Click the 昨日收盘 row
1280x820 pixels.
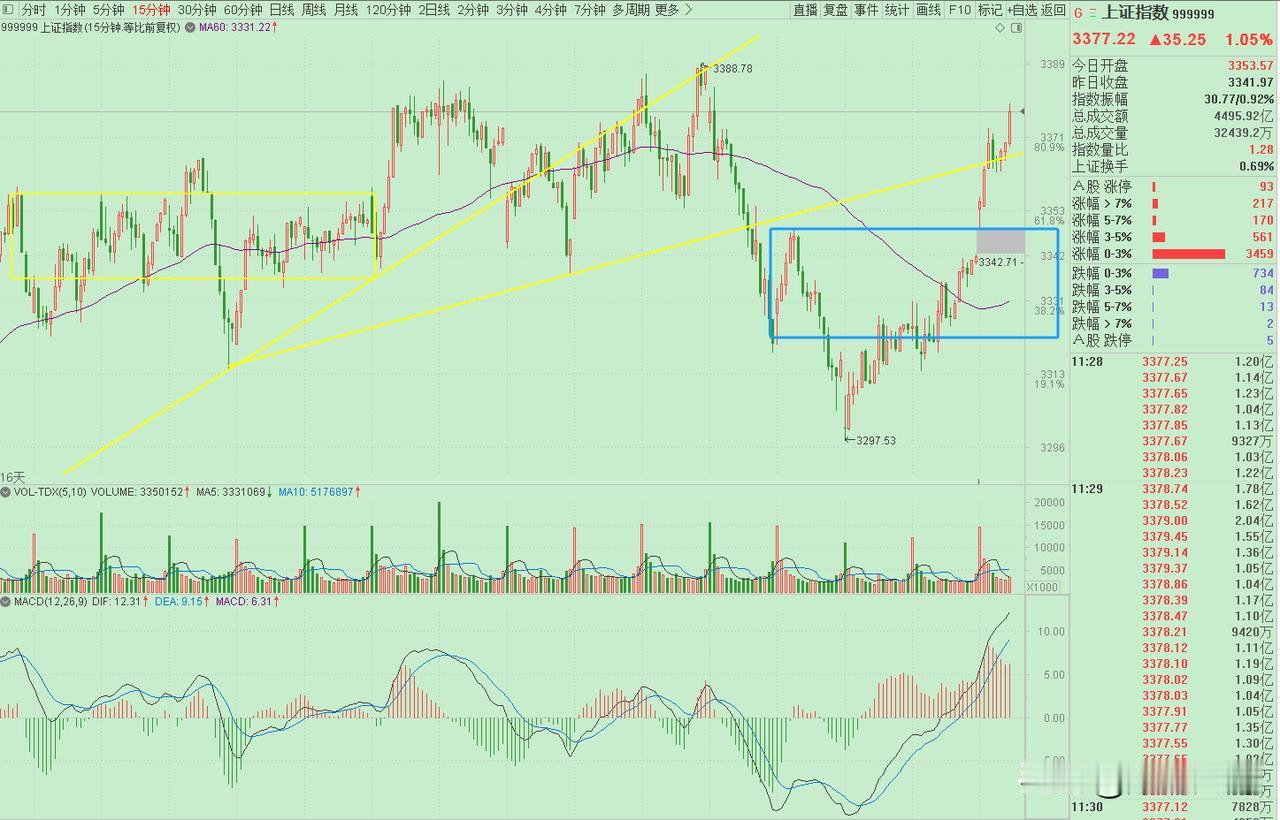[1173, 82]
